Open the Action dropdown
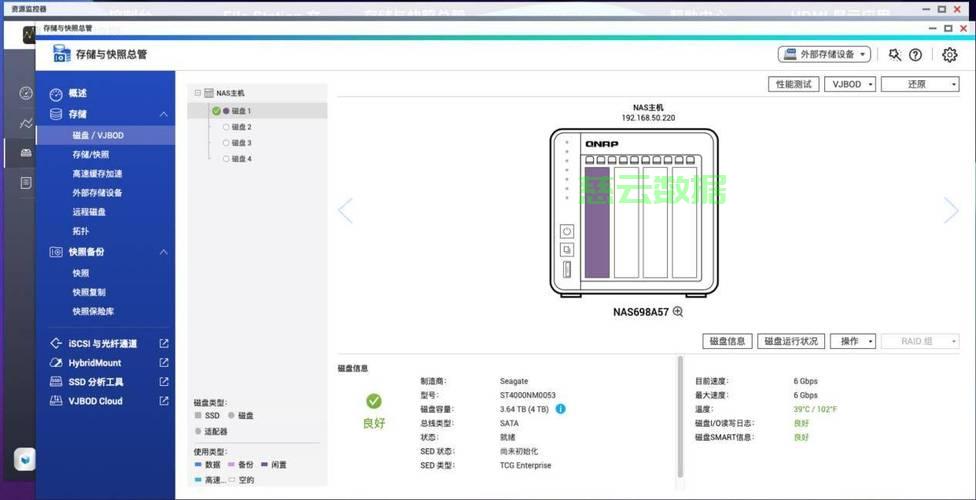Viewport: 976px width, 500px height. pos(853,341)
